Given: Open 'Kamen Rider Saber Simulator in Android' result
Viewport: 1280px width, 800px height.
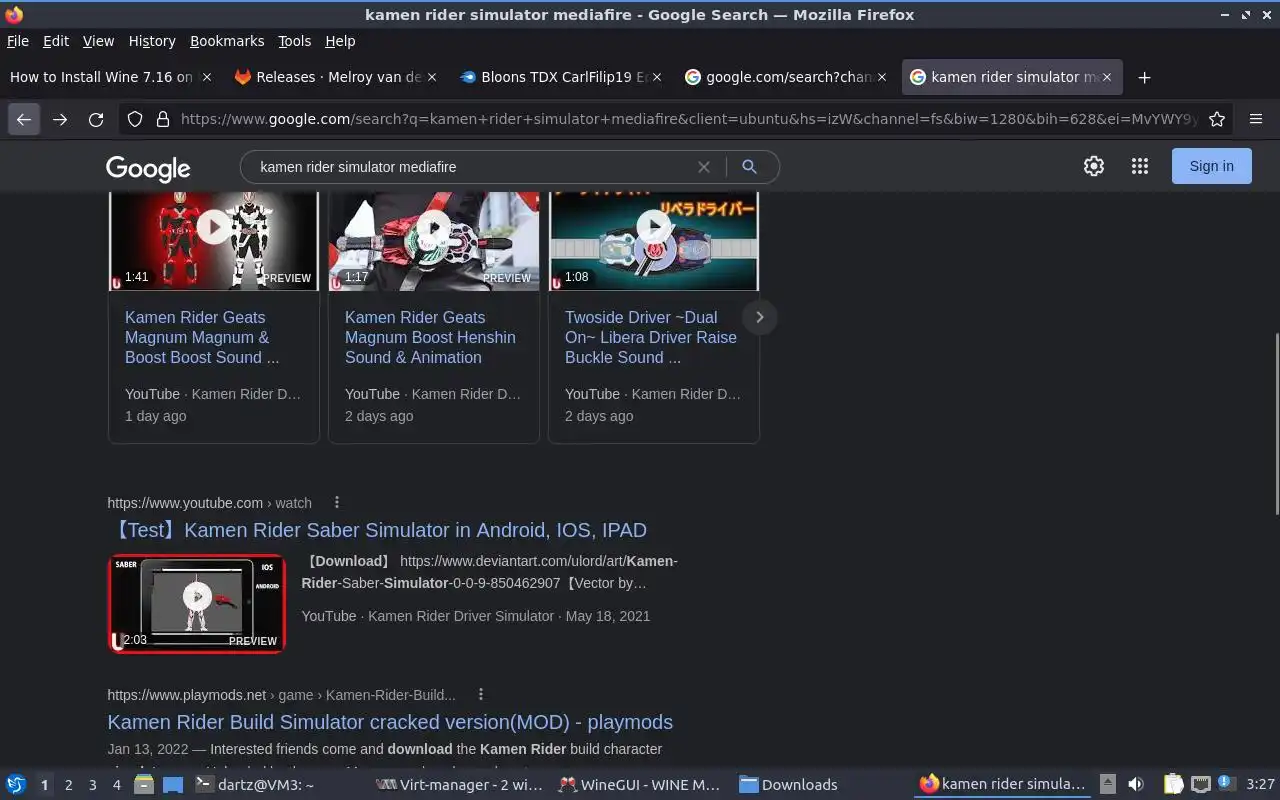Looking at the screenshot, I should tap(377, 530).
